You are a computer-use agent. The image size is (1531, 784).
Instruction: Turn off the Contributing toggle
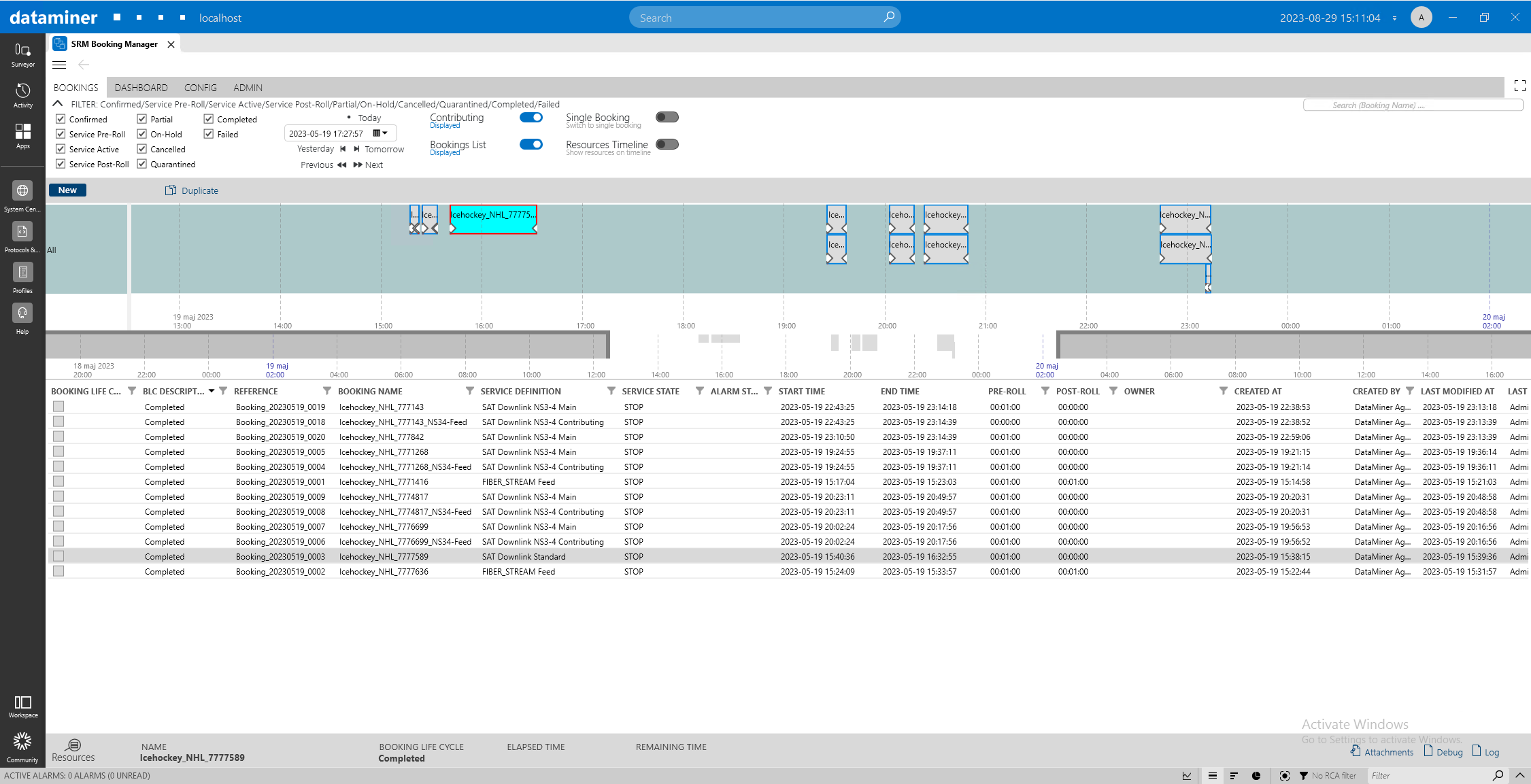531,117
